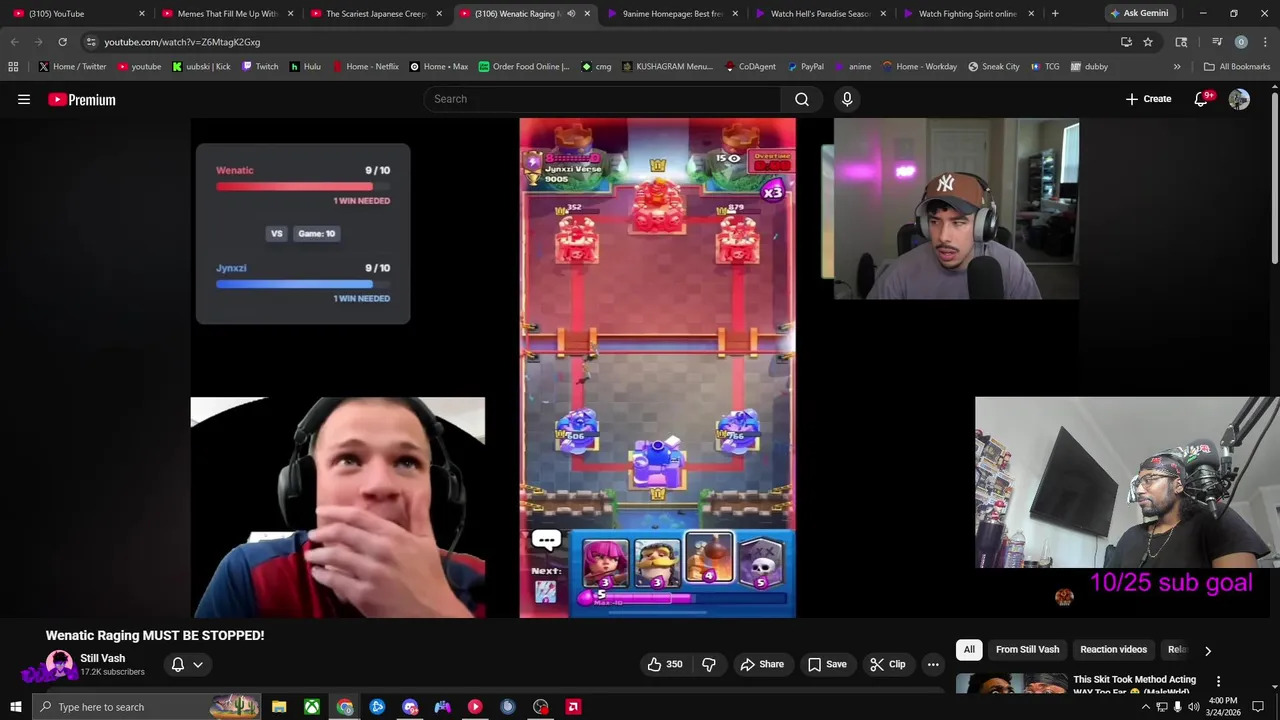The width and height of the screenshot is (1280, 720).
Task: View site information in address bar
Action: pos(90,42)
